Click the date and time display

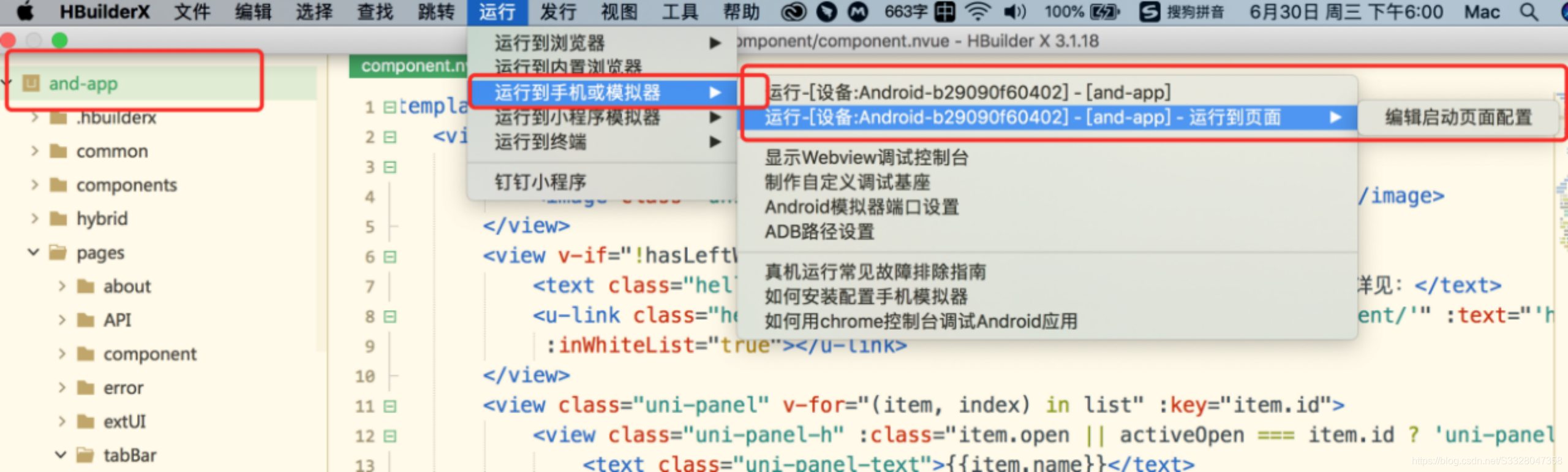[1346, 12]
